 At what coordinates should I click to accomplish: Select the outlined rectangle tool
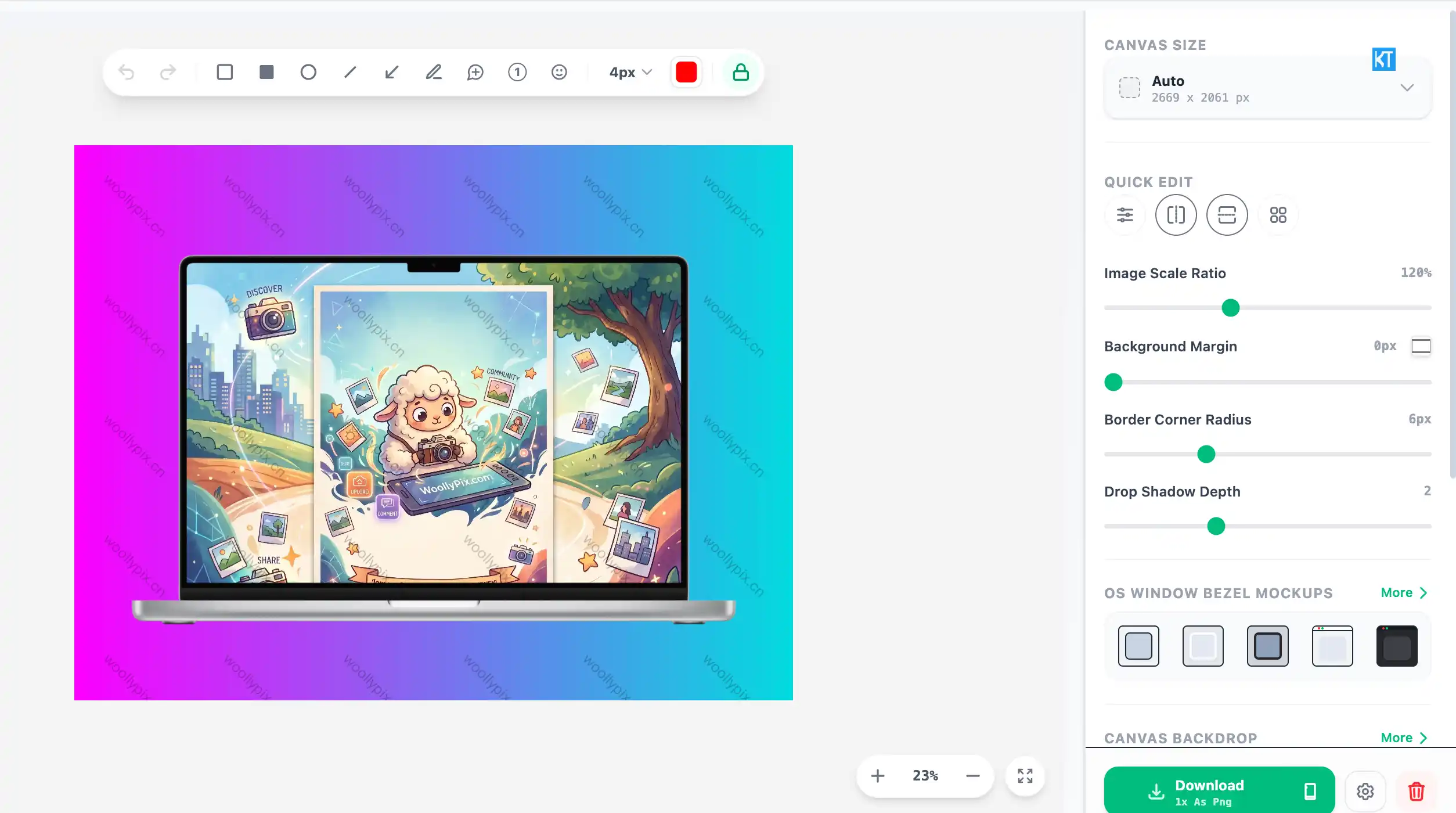pyautogui.click(x=225, y=72)
